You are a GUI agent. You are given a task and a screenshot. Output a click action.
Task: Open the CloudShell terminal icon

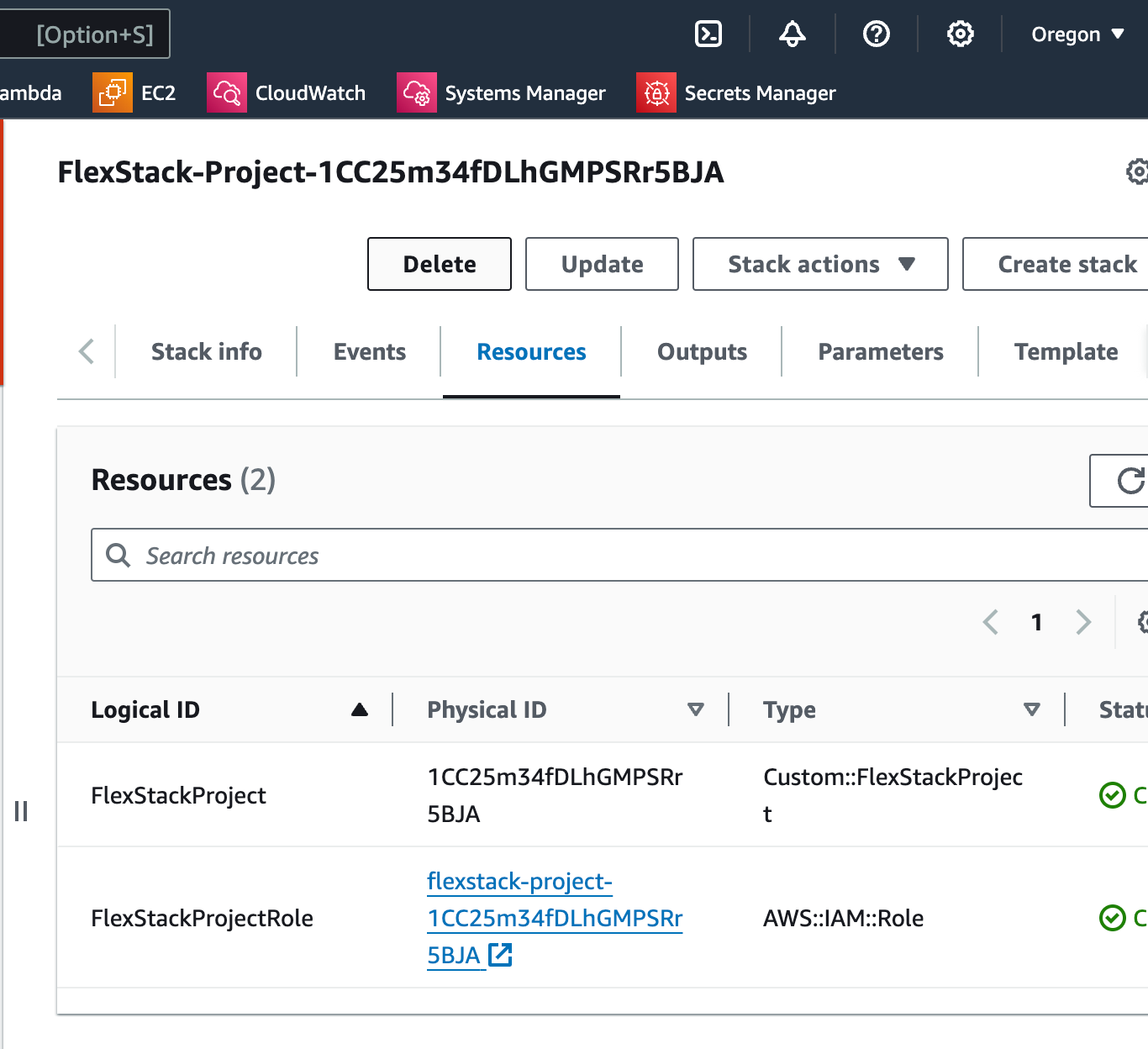click(708, 34)
